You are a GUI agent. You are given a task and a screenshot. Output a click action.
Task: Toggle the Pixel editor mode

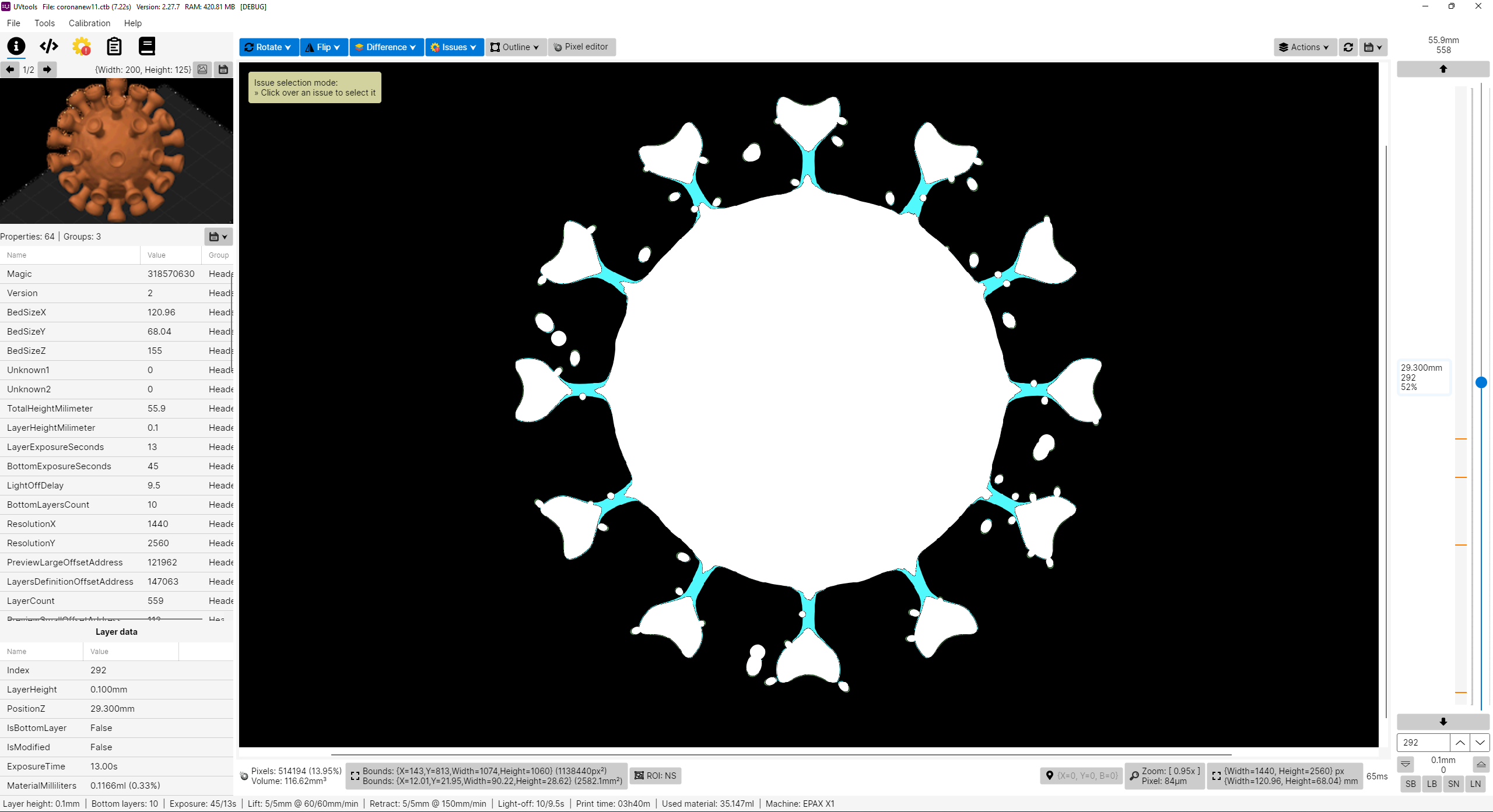pyautogui.click(x=581, y=47)
